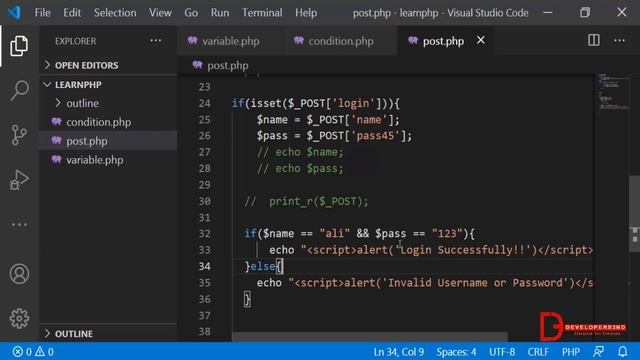Click the Visual Studio Code logo icon
The image size is (640, 360).
[x=14, y=13]
